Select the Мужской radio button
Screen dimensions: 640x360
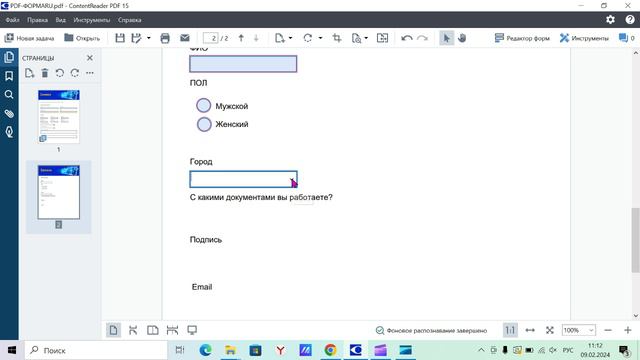click(204, 105)
